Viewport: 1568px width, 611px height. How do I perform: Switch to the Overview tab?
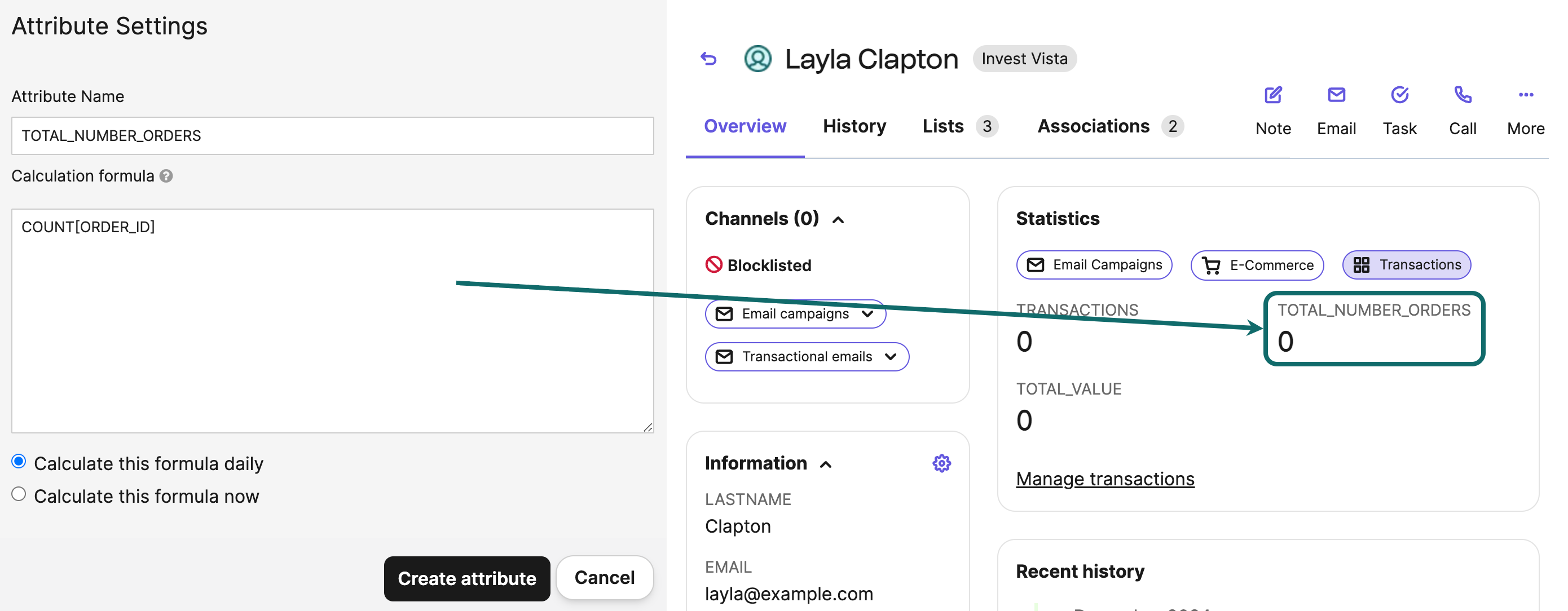coord(745,126)
